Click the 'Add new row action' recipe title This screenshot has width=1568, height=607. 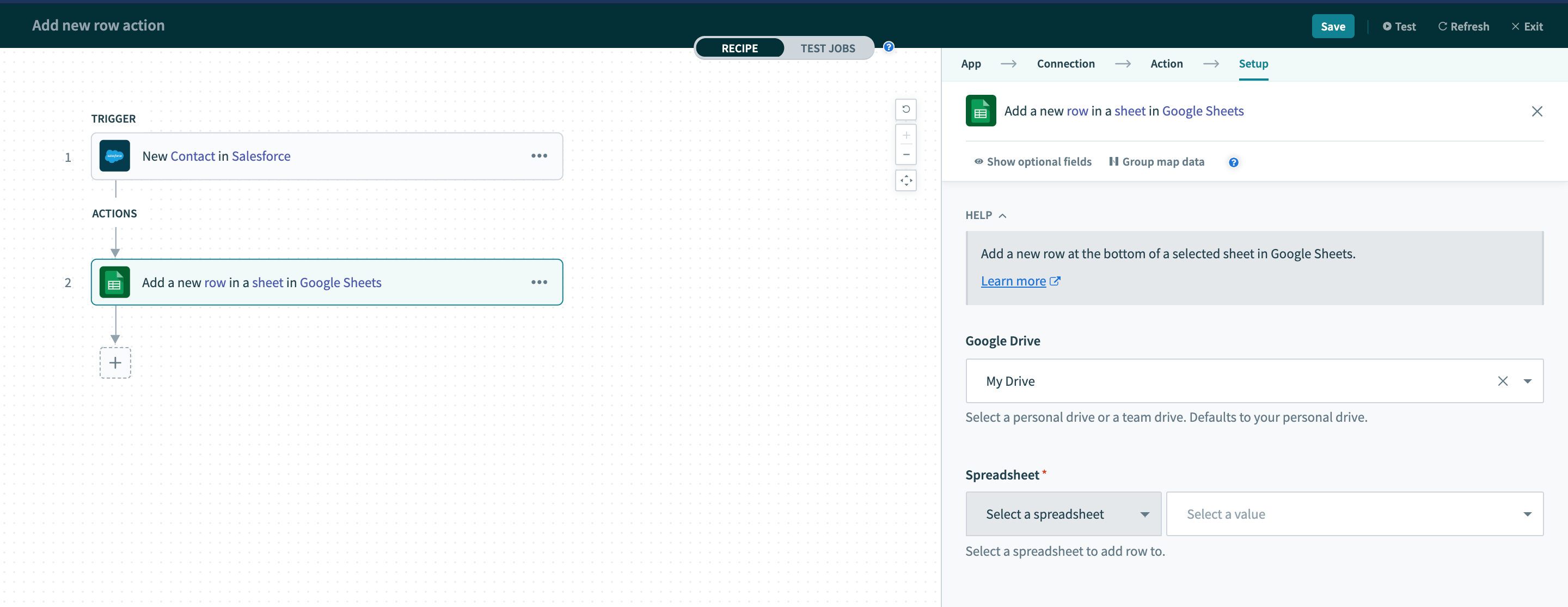[98, 25]
